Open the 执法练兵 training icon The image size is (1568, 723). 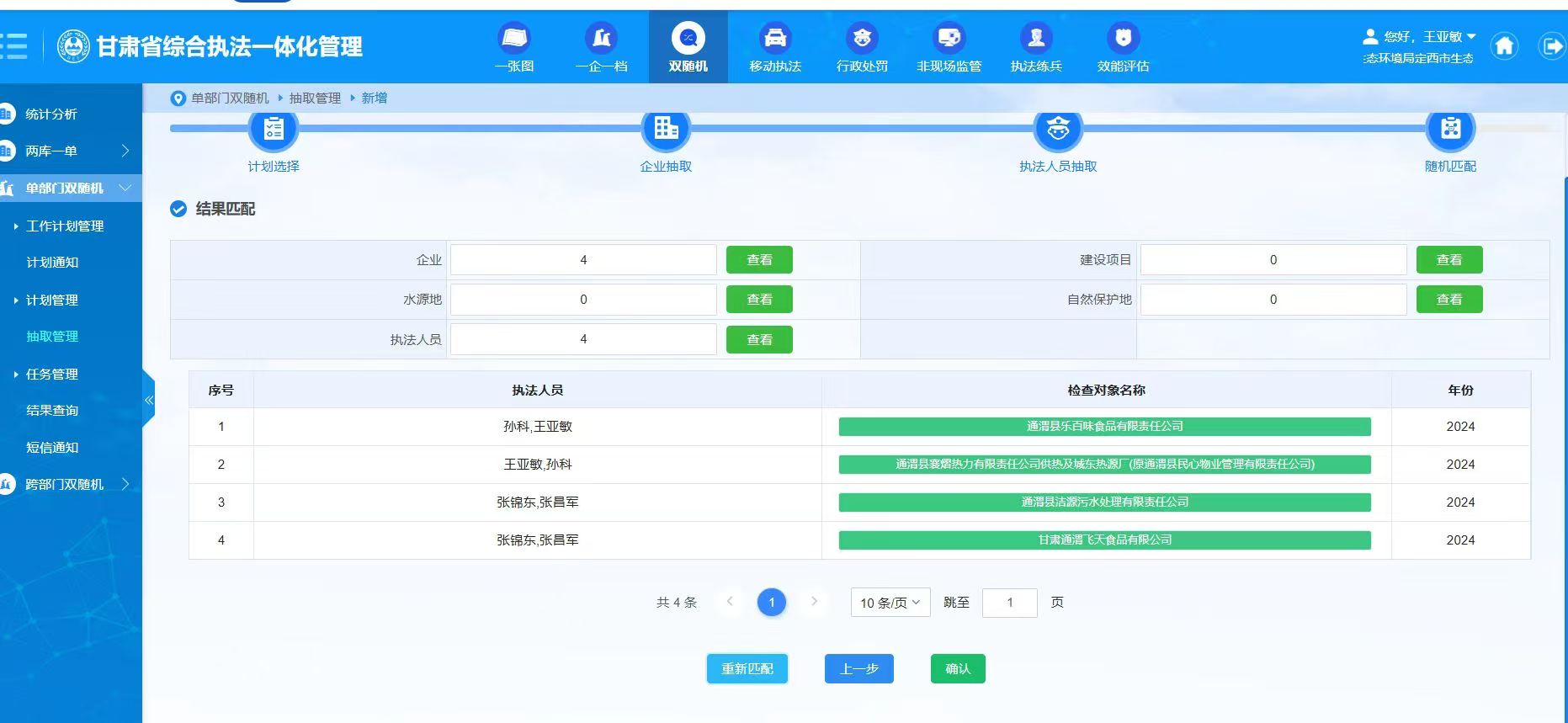pos(1036,39)
